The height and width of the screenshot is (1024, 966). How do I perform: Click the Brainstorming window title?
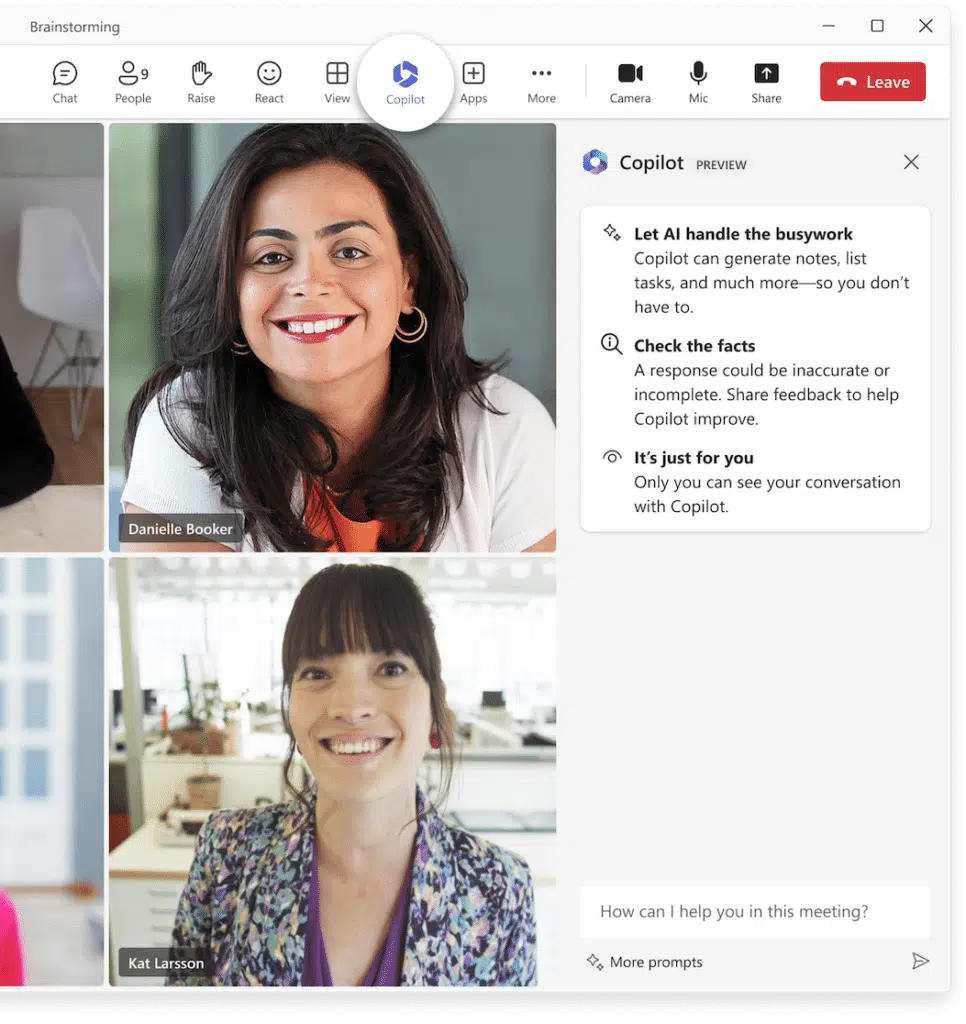point(74,27)
